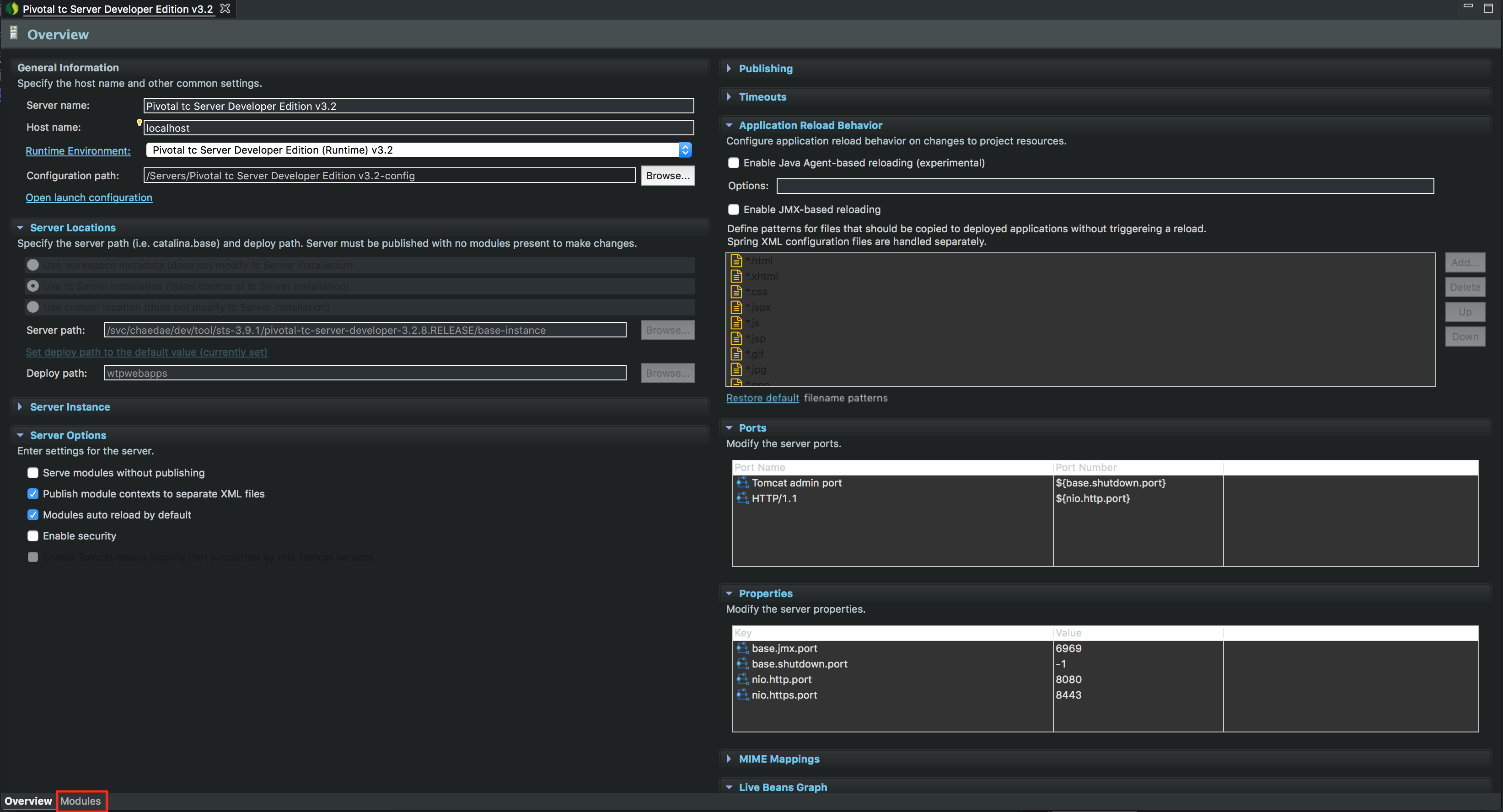This screenshot has height=812, width=1503.
Task: Select the Overview tab at the bottom
Action: tap(28, 801)
